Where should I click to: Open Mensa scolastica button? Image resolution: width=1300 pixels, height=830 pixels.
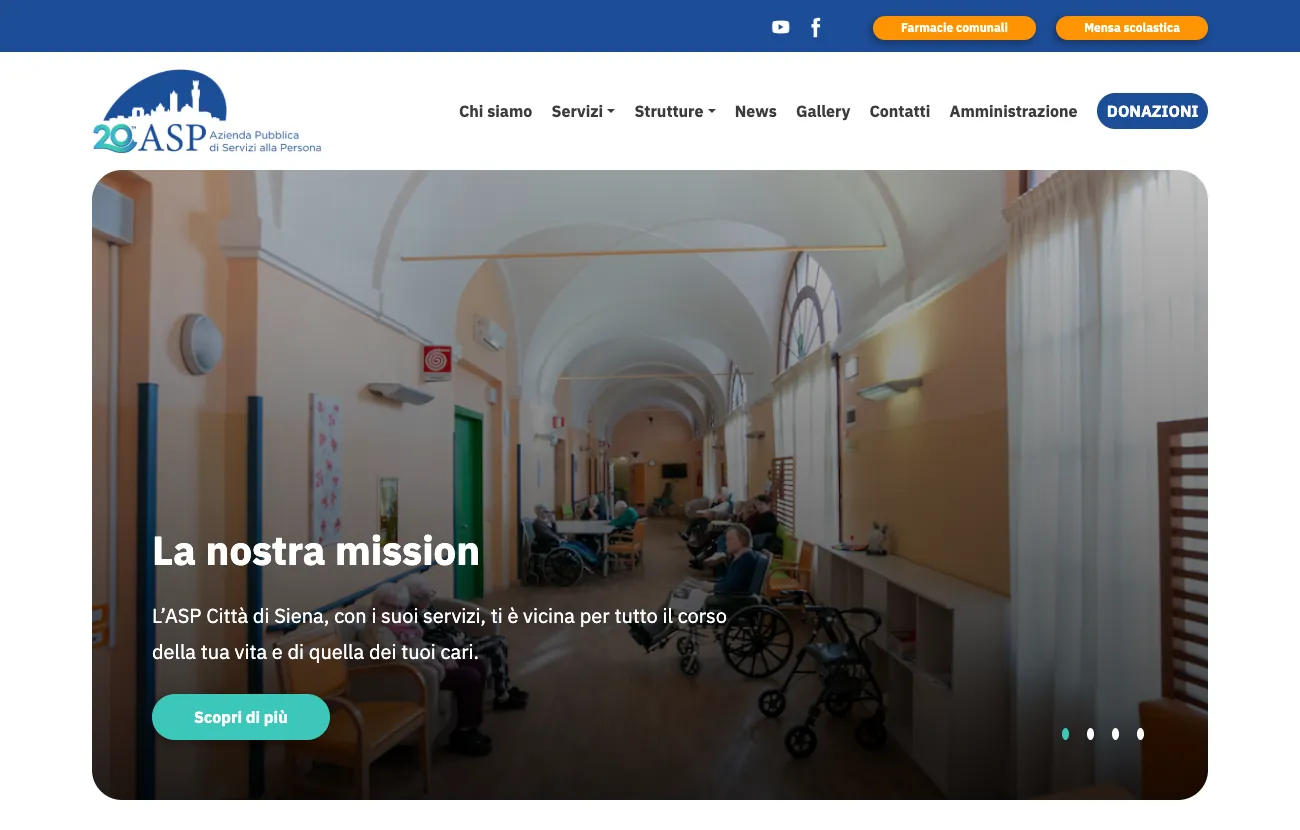pyautogui.click(x=1132, y=28)
